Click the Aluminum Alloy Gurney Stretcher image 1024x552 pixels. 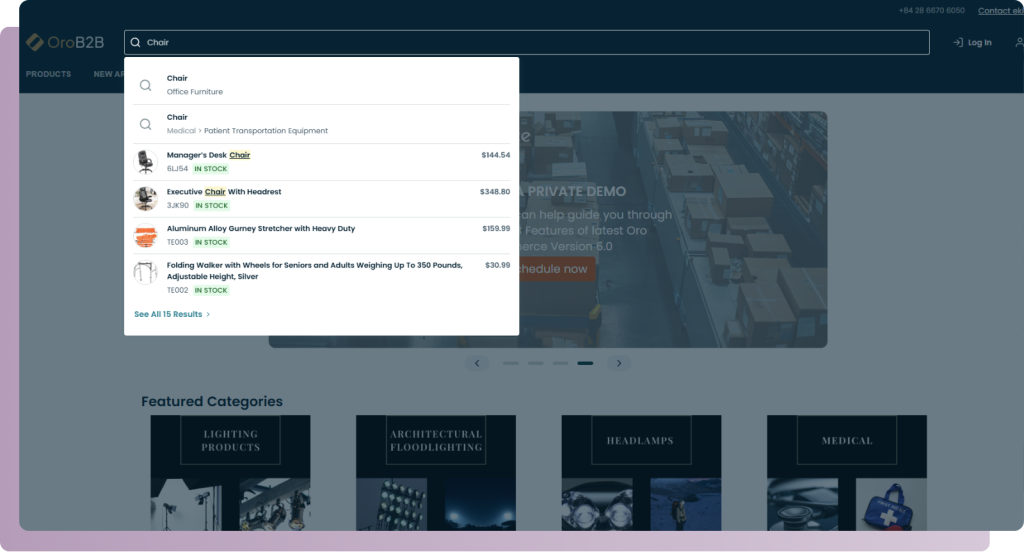(x=146, y=236)
